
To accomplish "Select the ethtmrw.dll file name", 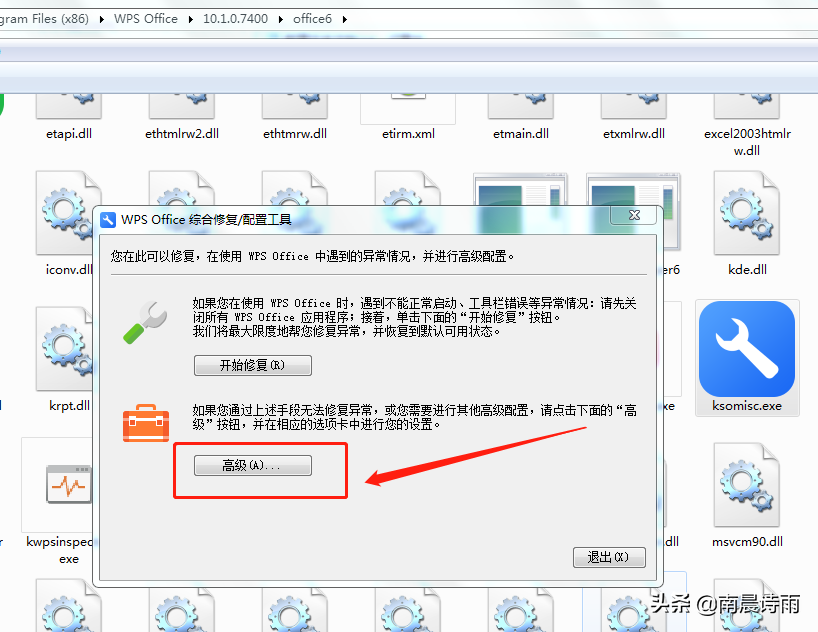I will coord(295,134).
